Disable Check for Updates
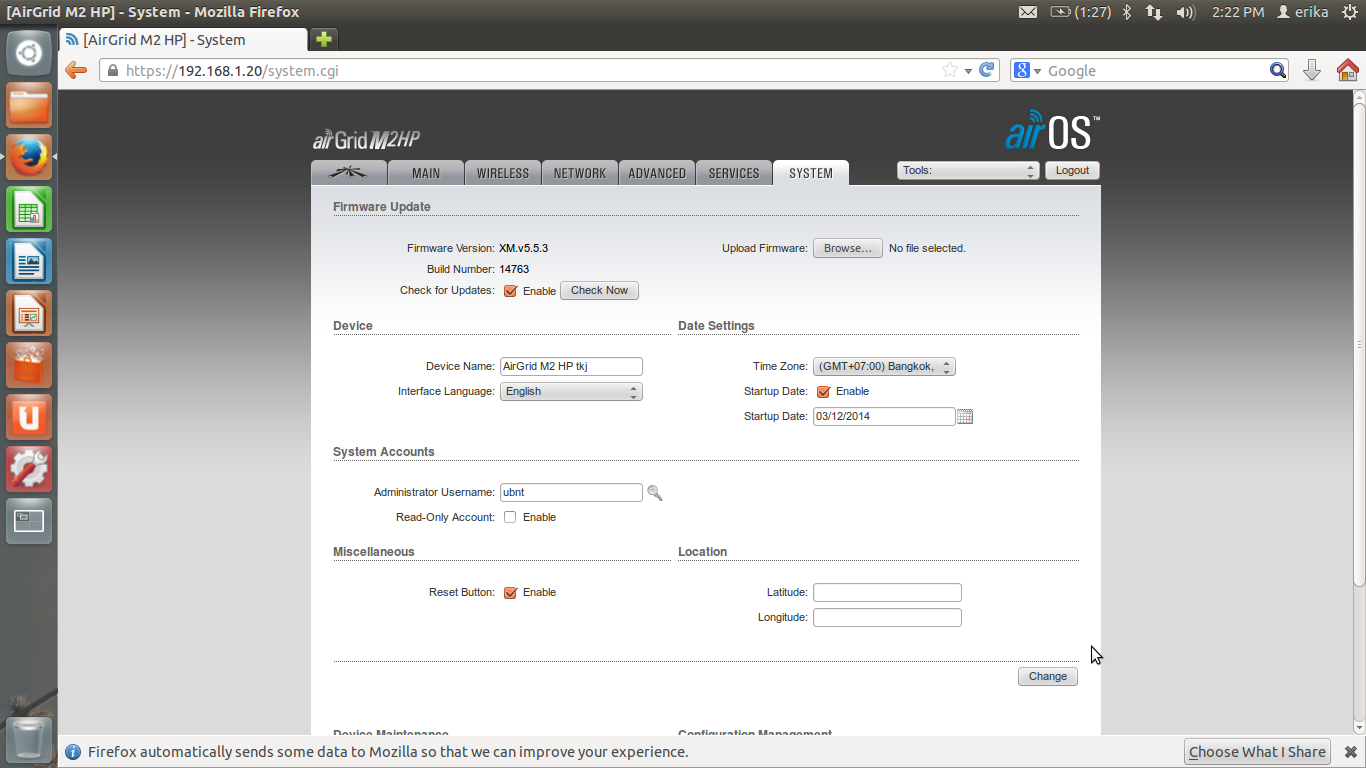 tap(511, 291)
